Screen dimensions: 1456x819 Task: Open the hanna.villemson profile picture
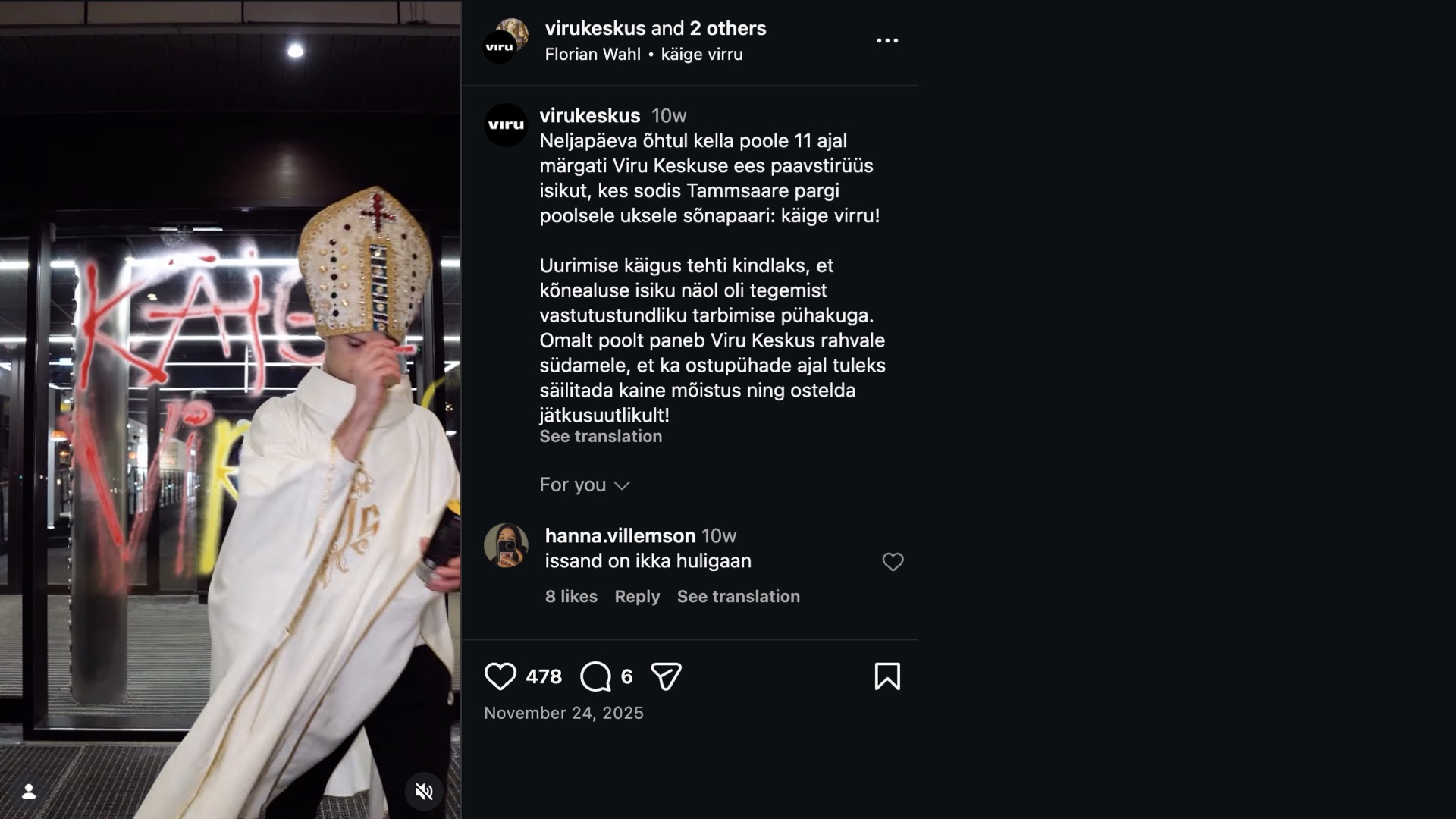[506, 545]
